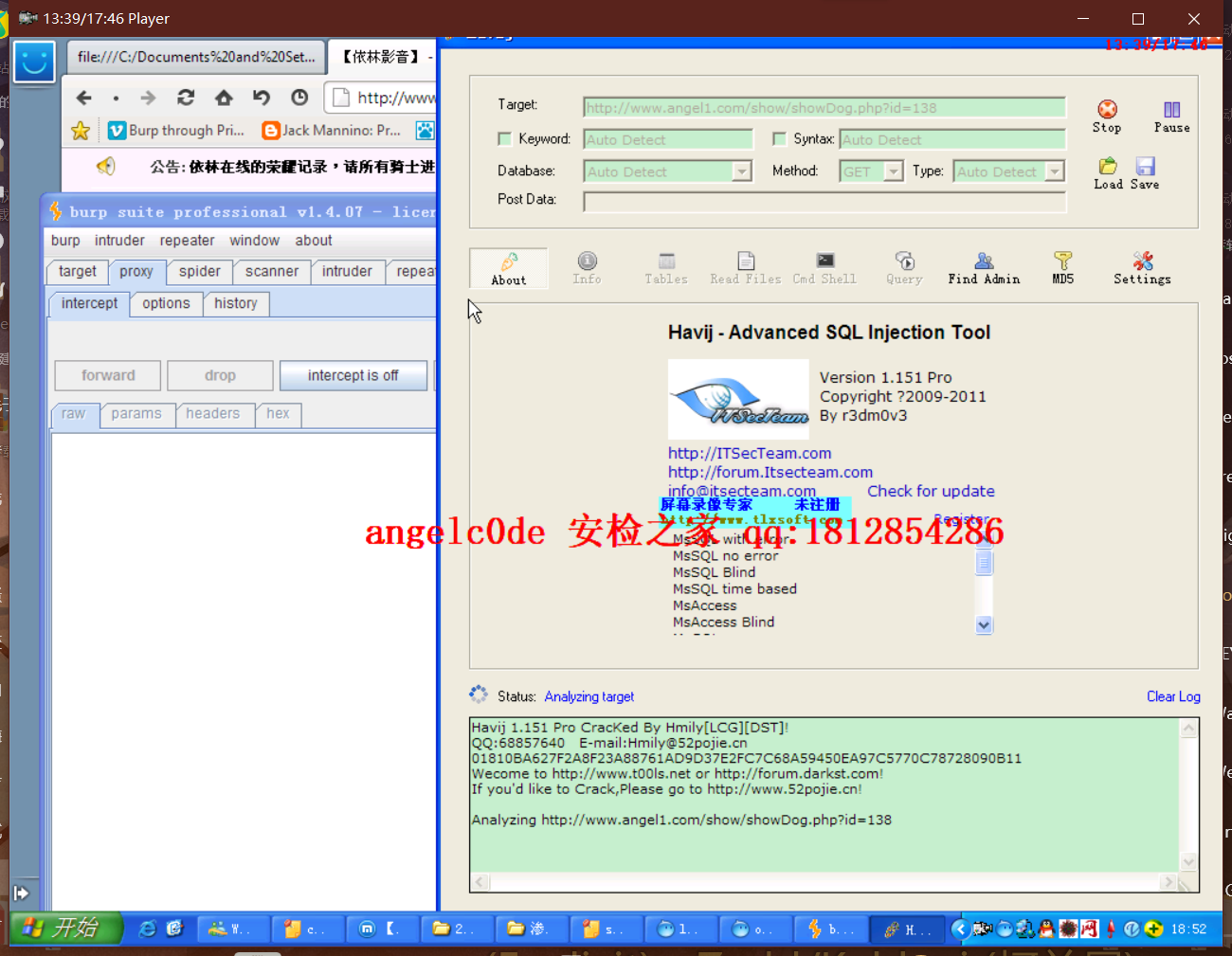Click the Check for update link
The image size is (1232, 956).
[931, 491]
